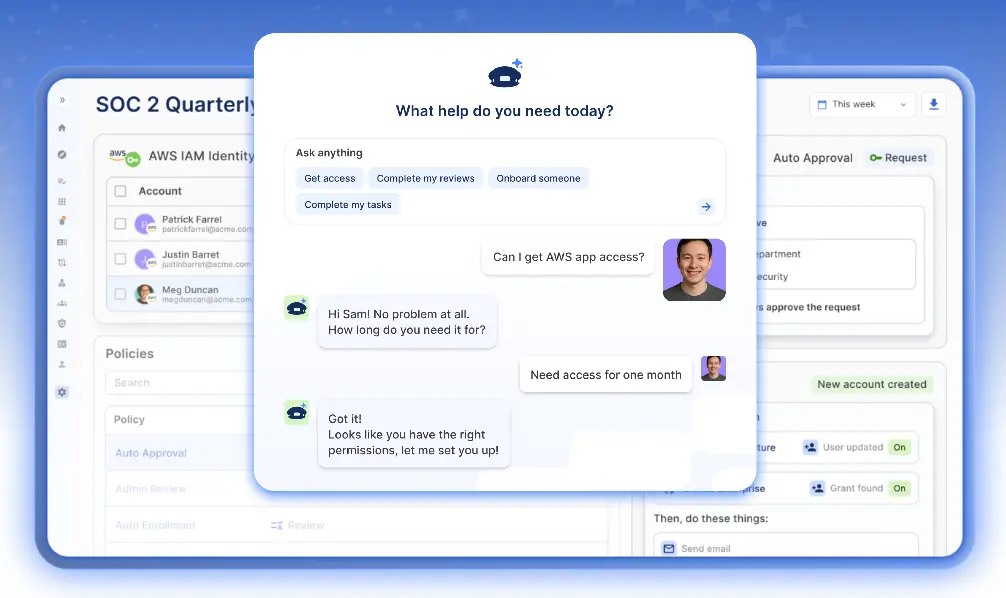Toggle the On switch for User updated
Viewport: 1006px width, 598px height.
(x=899, y=447)
